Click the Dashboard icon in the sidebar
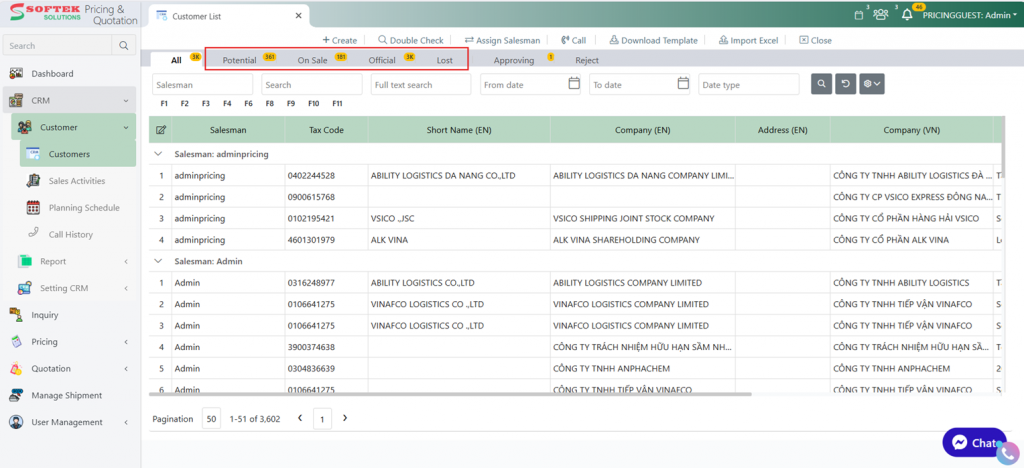 [16, 74]
